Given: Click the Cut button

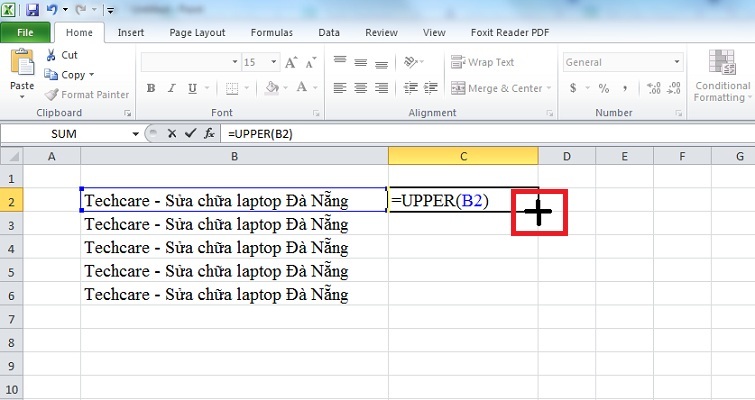Looking at the screenshot, I should click(62, 55).
